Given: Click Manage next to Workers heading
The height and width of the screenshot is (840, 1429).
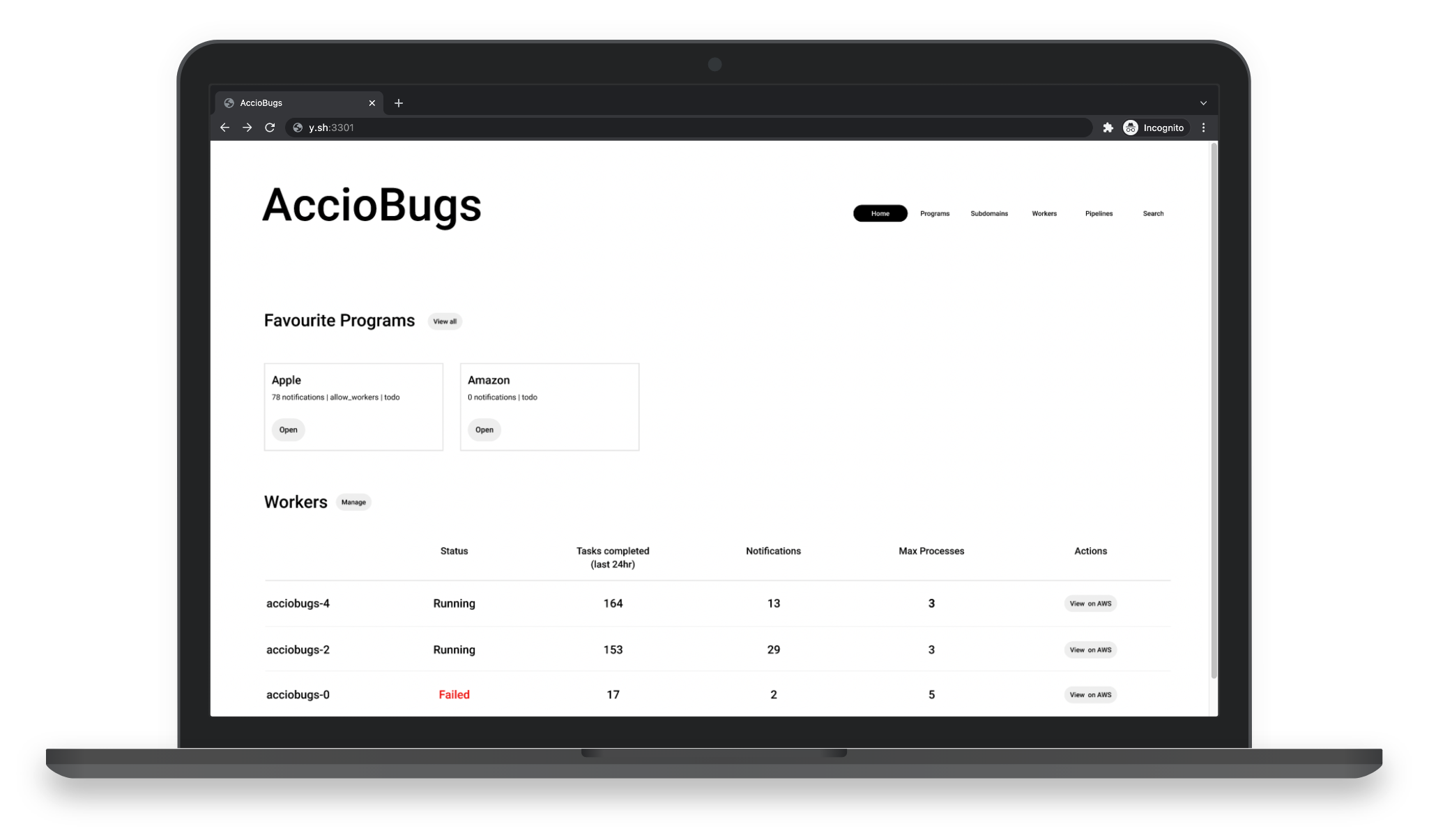Looking at the screenshot, I should pos(353,502).
